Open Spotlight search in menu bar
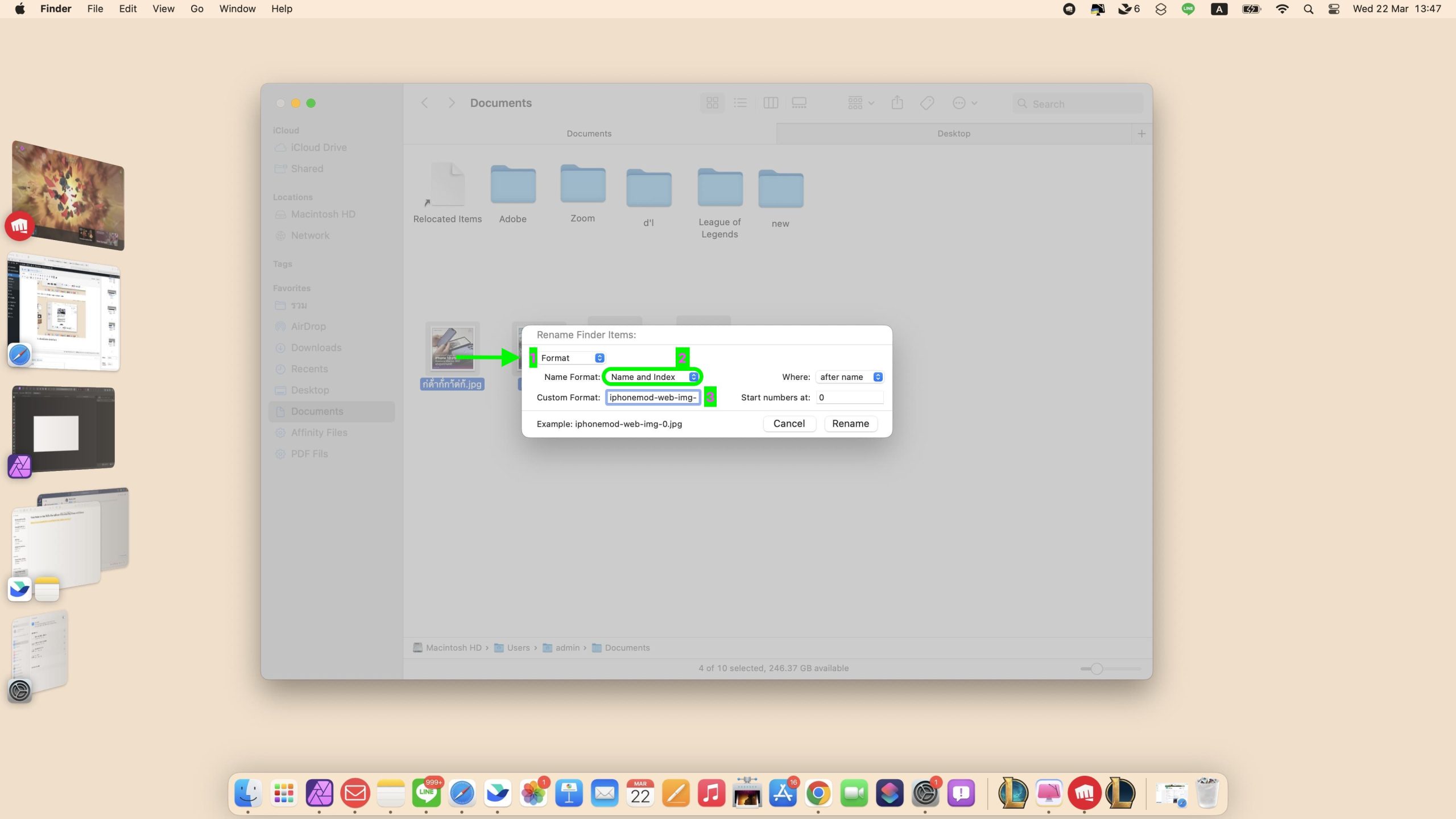Screen dimensions: 1456x819 click(1308, 9)
